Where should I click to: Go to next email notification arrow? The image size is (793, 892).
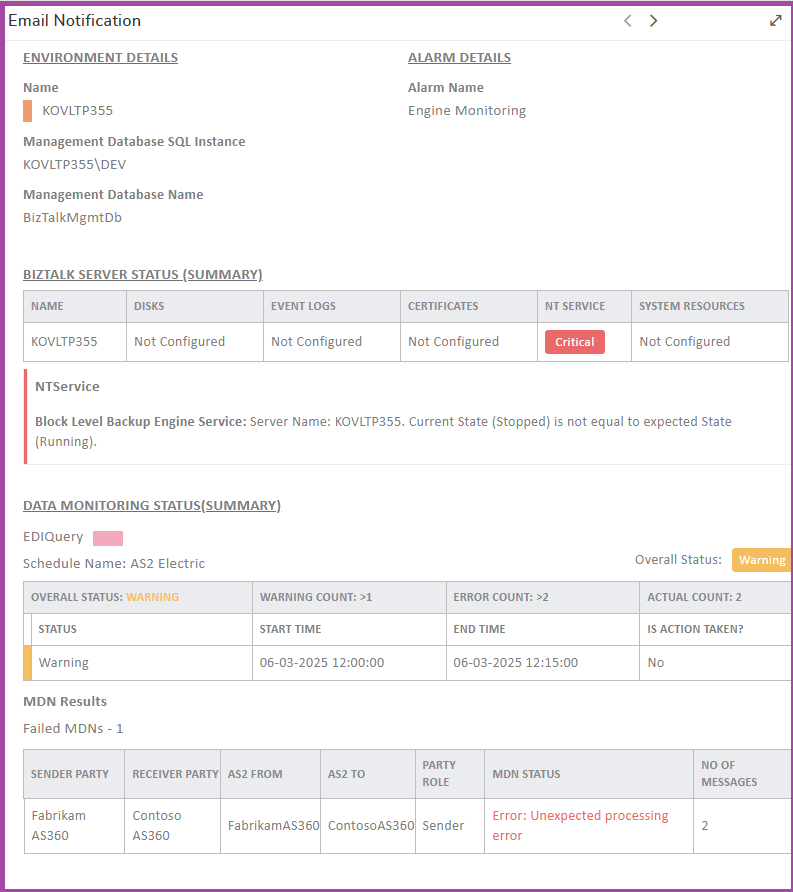coord(653,21)
